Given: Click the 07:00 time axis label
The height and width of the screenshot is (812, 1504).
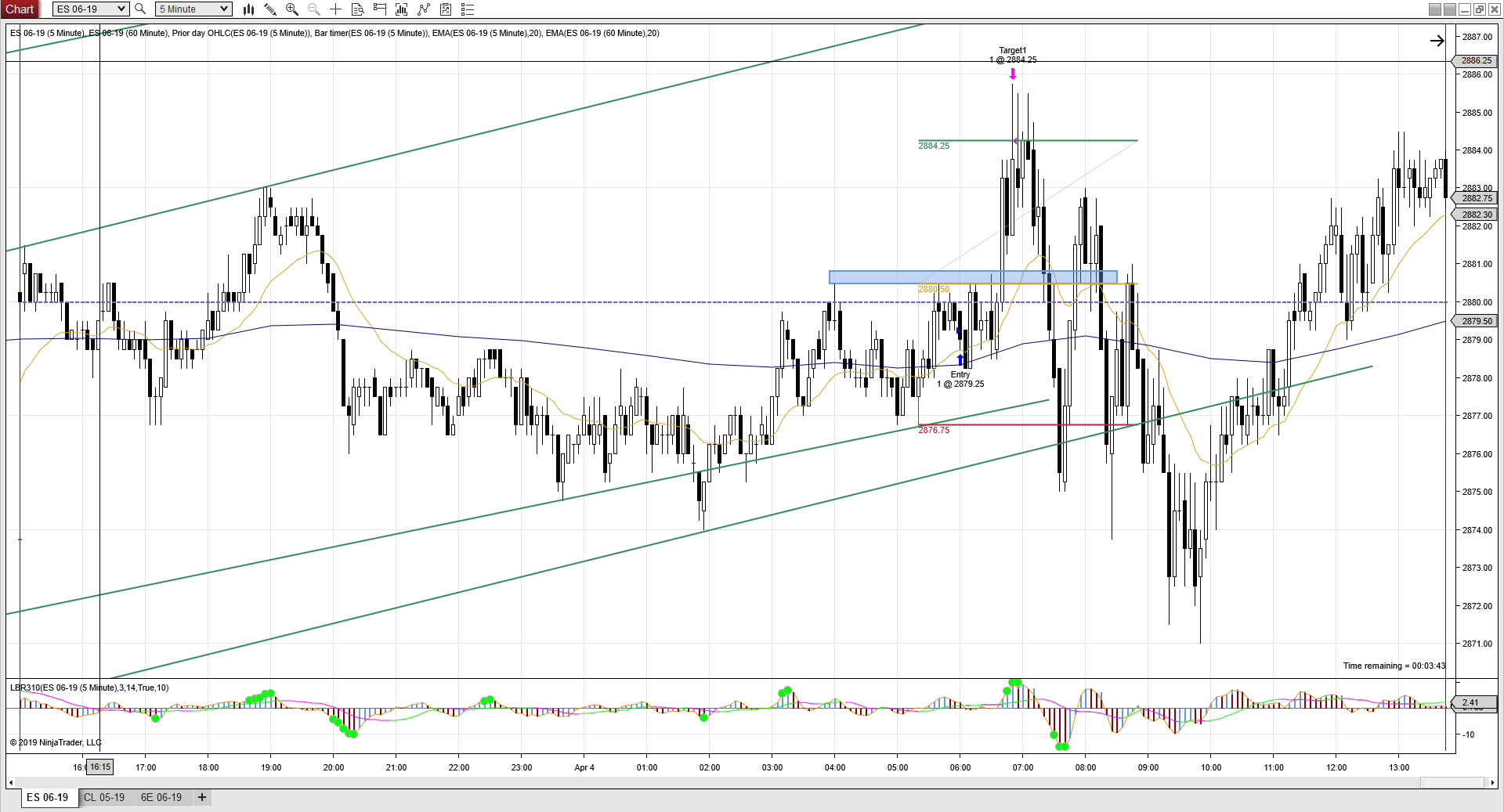Looking at the screenshot, I should [1023, 767].
